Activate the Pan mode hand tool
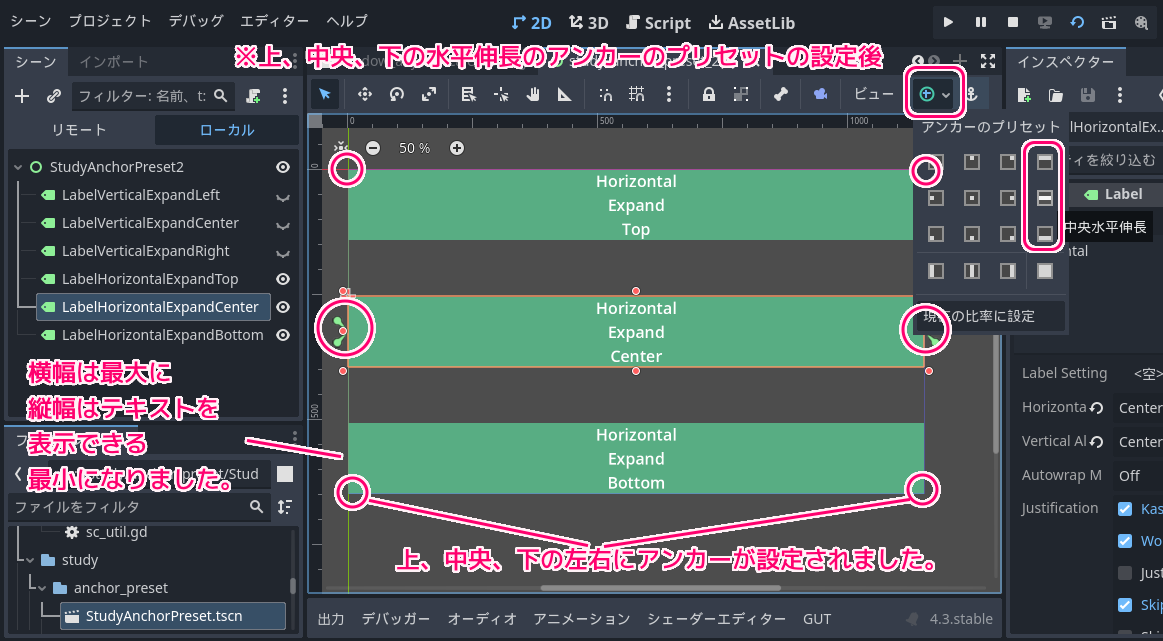 click(534, 94)
